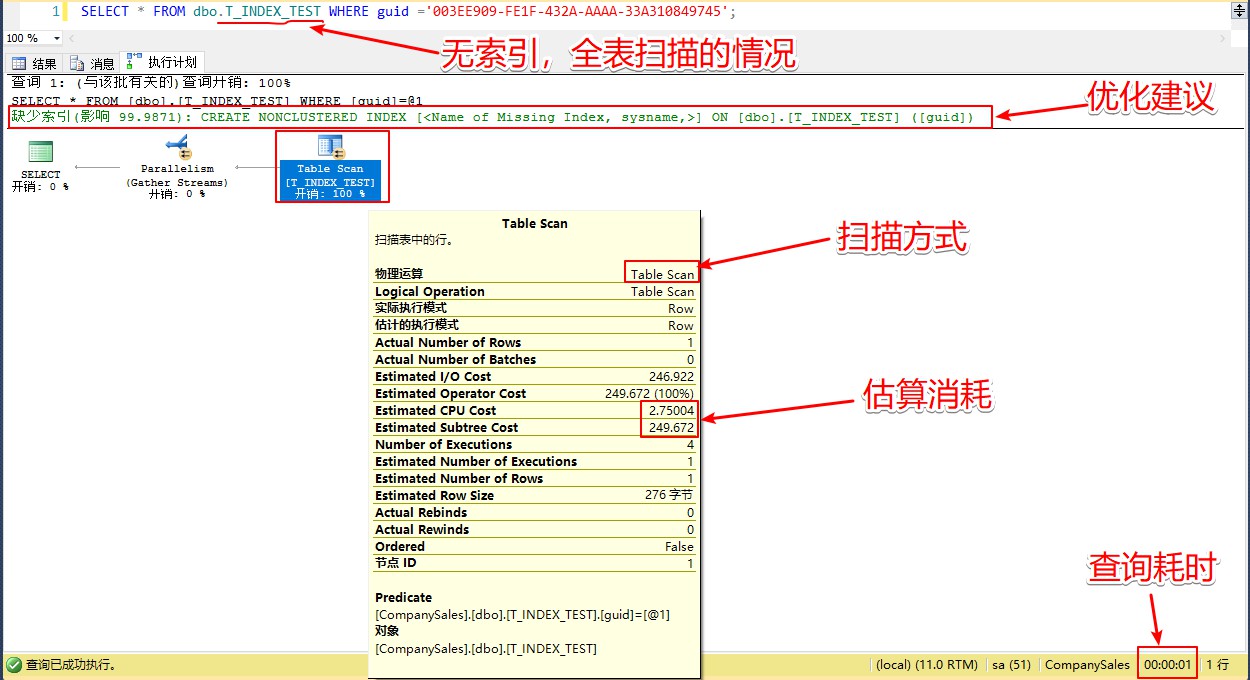Click the SELECT operator icon in plan
The height and width of the screenshot is (680, 1250).
coord(40,152)
